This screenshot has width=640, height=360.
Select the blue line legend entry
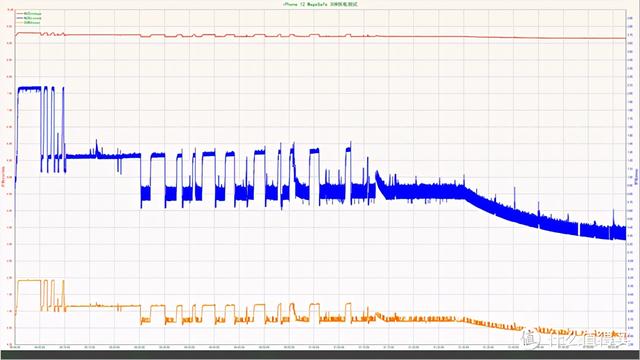(x=29, y=18)
